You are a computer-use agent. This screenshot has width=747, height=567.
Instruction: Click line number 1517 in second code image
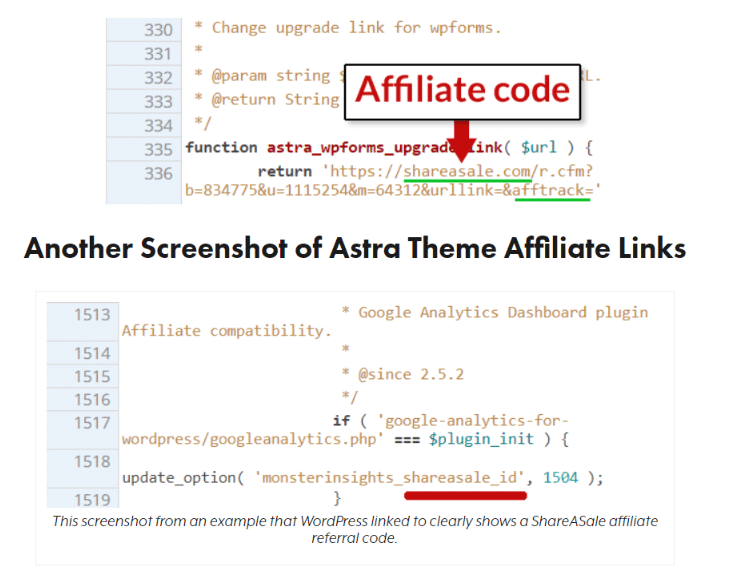(x=92, y=423)
